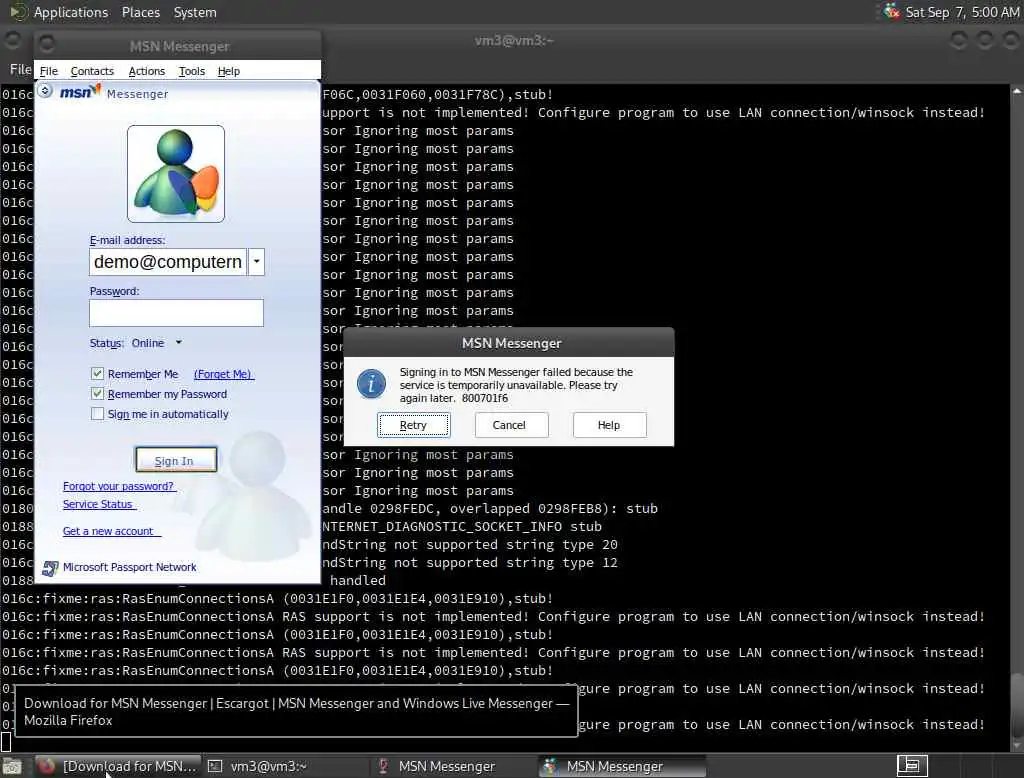Toggle the Remember Me checkbox

[97, 374]
